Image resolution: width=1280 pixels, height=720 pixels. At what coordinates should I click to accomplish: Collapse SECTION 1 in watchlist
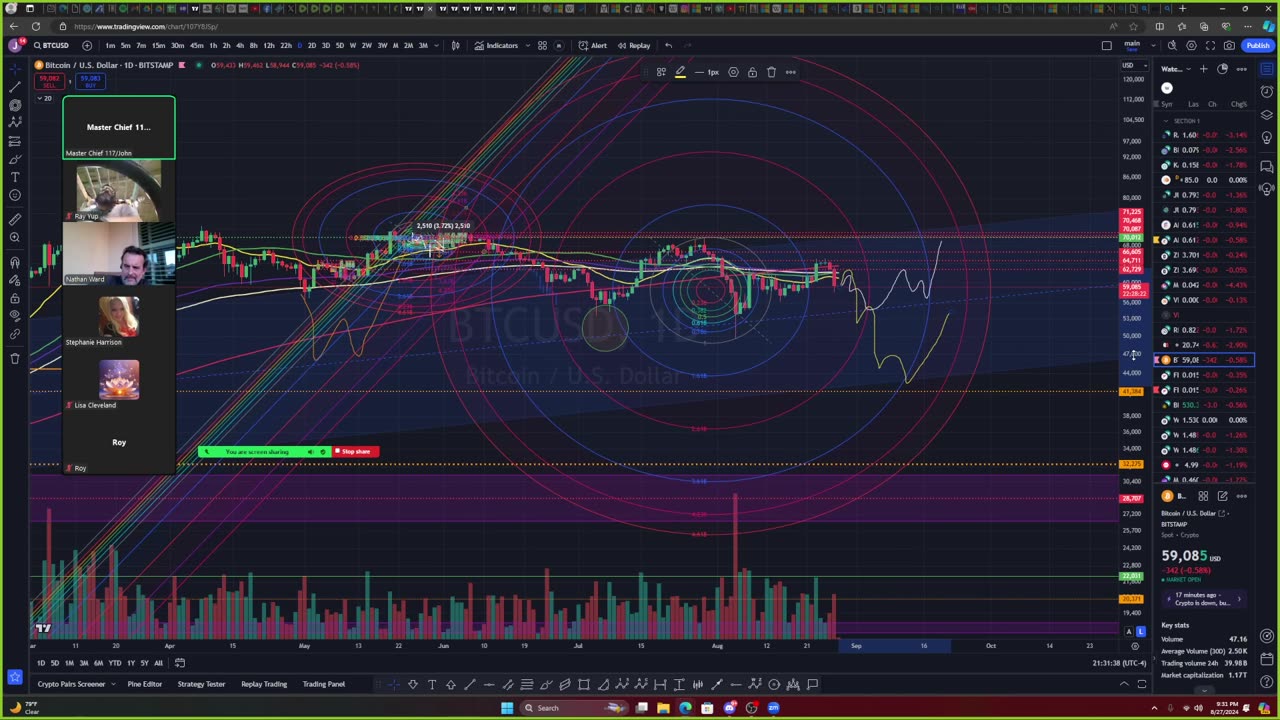pyautogui.click(x=1165, y=121)
